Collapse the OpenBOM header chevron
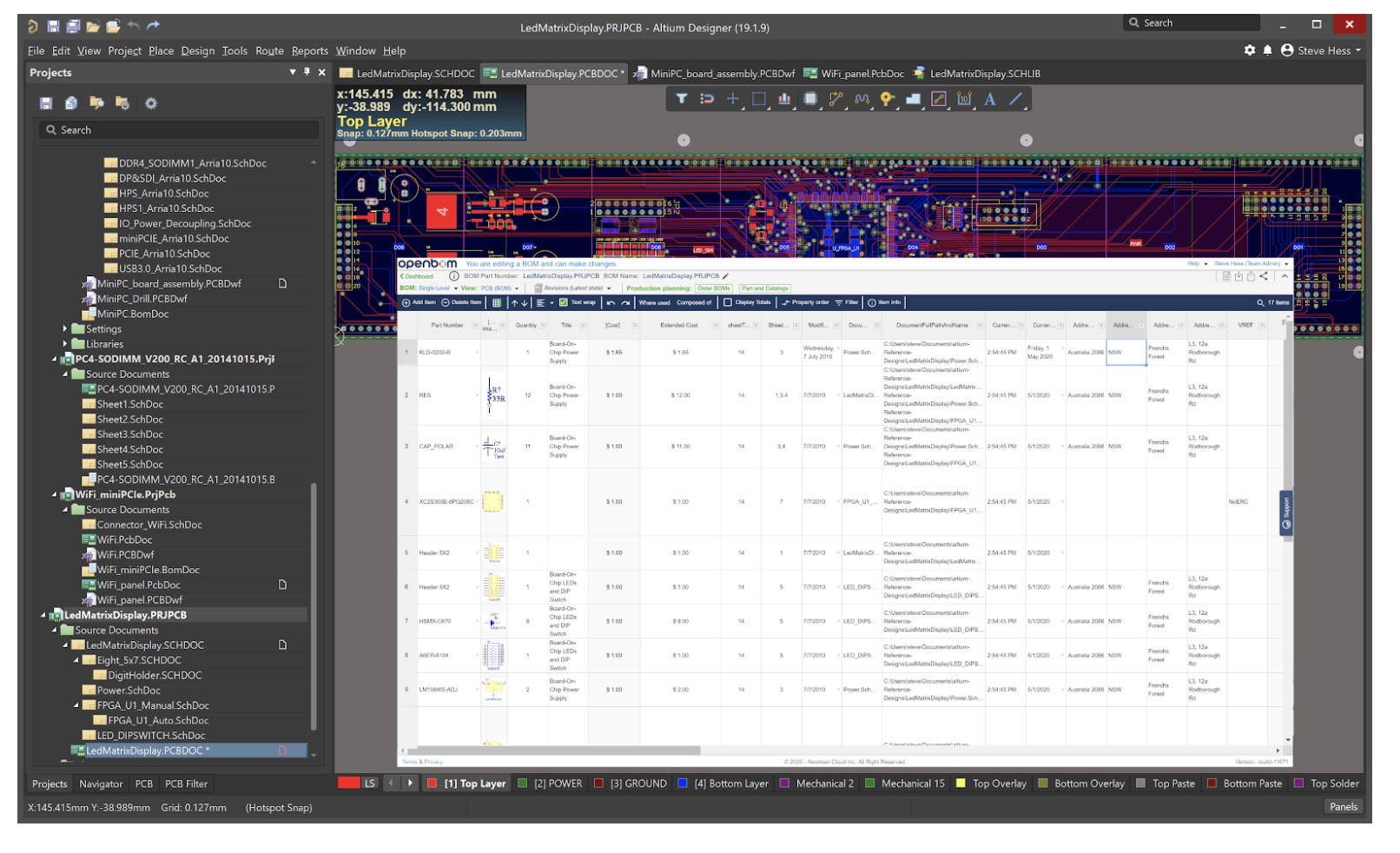Viewport: 1400px width, 853px height. point(1284,276)
